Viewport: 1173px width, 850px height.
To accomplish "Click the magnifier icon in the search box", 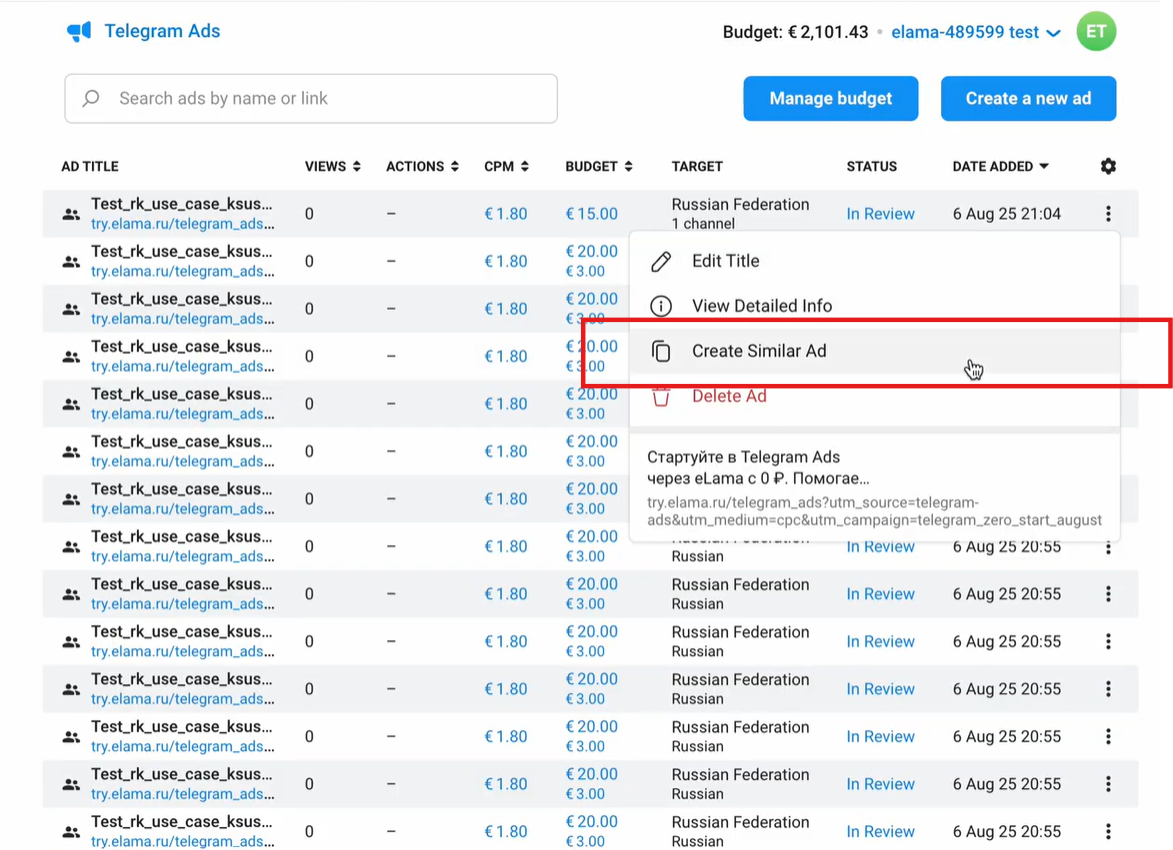I will pyautogui.click(x=91, y=98).
